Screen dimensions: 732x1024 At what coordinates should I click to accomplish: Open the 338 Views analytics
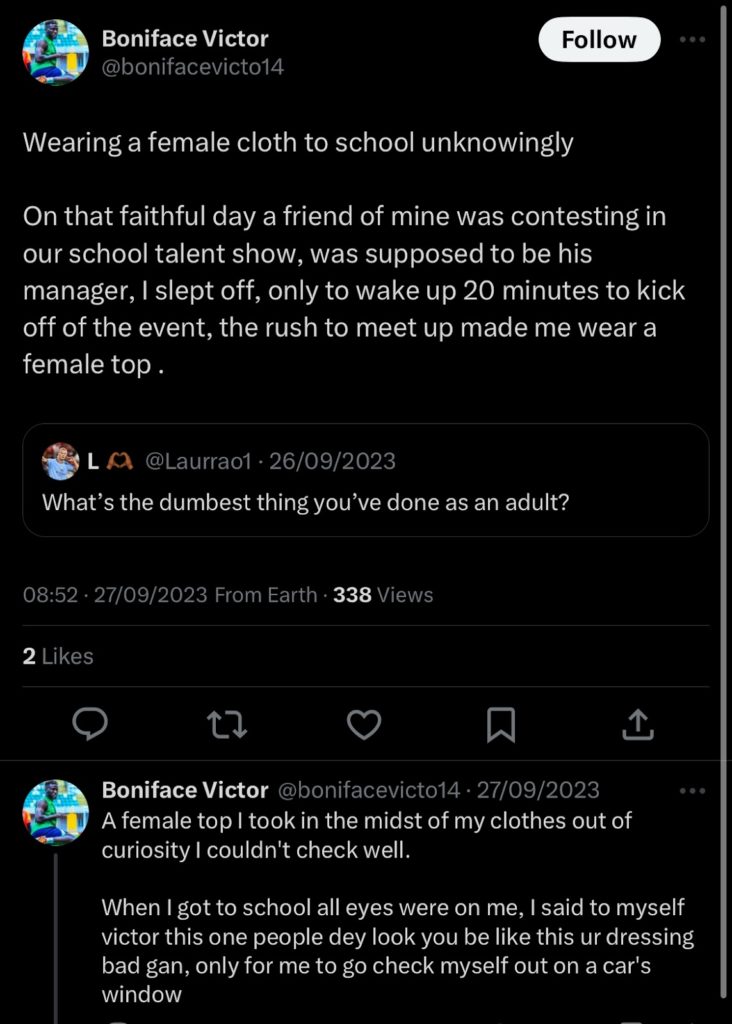coord(383,595)
